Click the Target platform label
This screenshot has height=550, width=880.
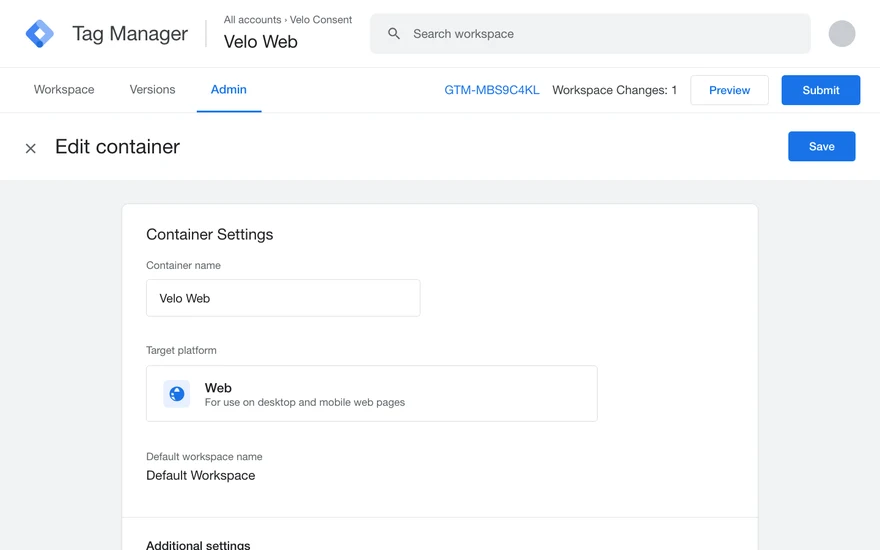click(x=181, y=350)
